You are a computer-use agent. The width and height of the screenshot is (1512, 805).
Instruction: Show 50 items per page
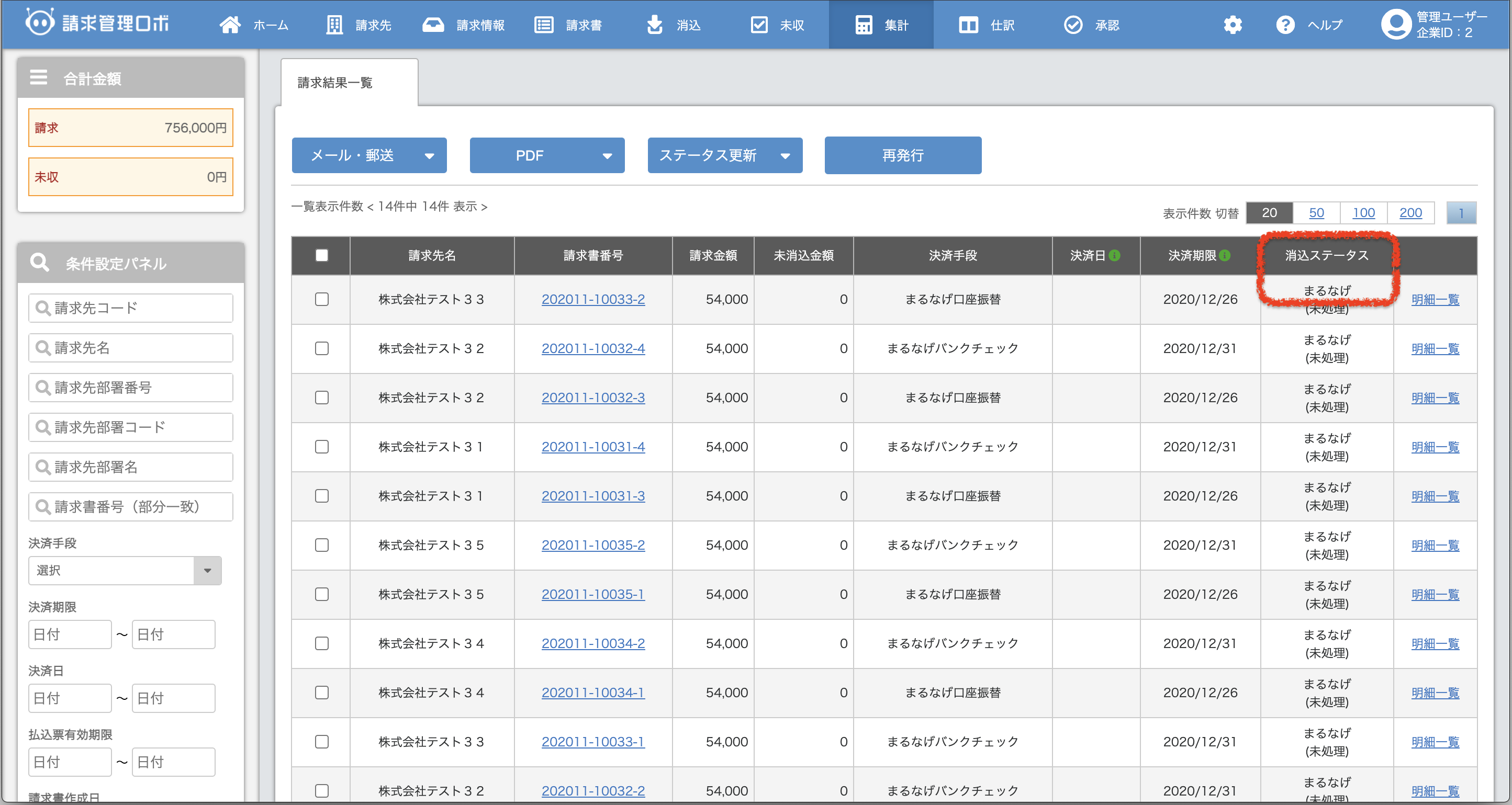coord(1317,212)
